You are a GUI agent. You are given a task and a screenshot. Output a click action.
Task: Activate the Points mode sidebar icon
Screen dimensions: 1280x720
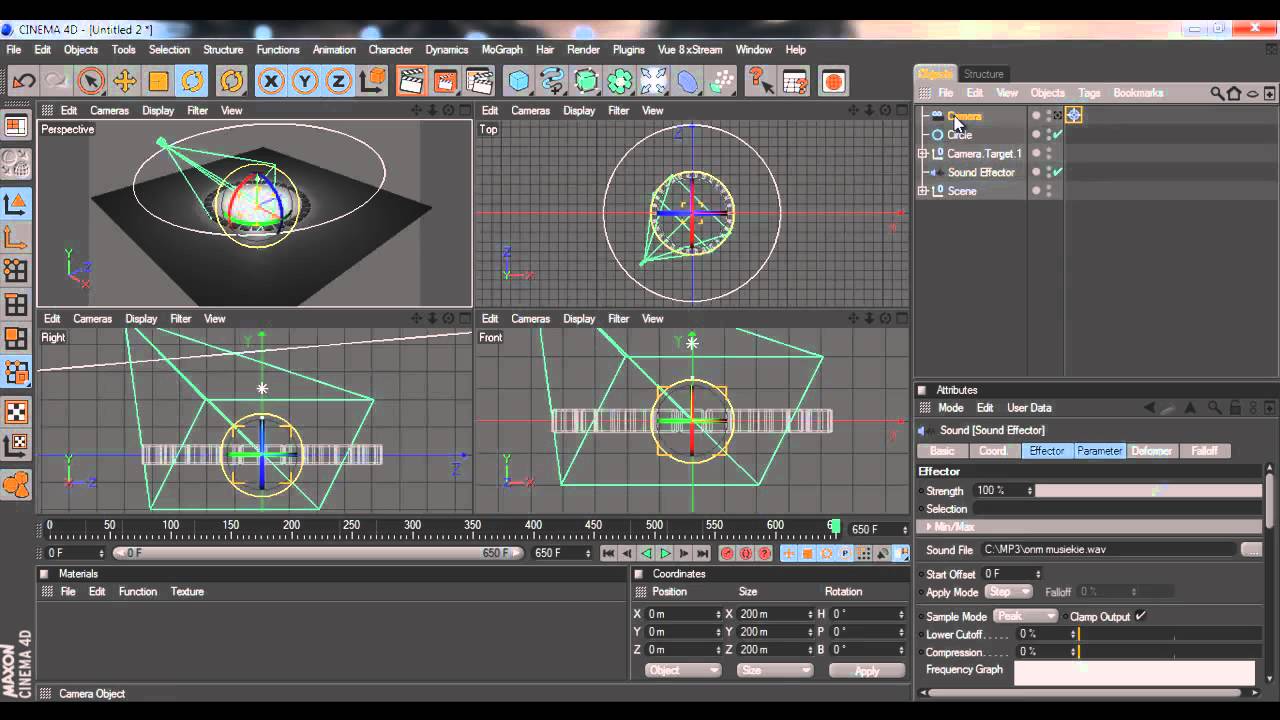[16, 271]
